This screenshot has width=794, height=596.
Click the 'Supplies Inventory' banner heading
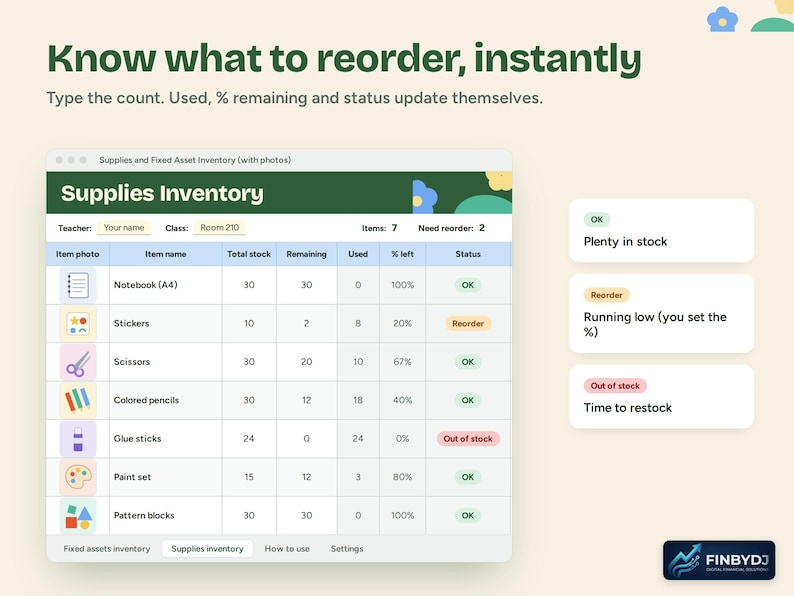(x=162, y=193)
